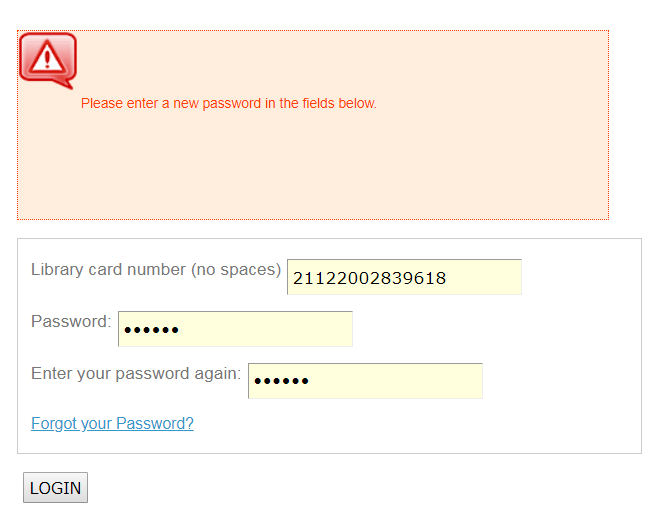The image size is (662, 525).
Task: Click the Enter your password again field
Action: click(x=365, y=381)
